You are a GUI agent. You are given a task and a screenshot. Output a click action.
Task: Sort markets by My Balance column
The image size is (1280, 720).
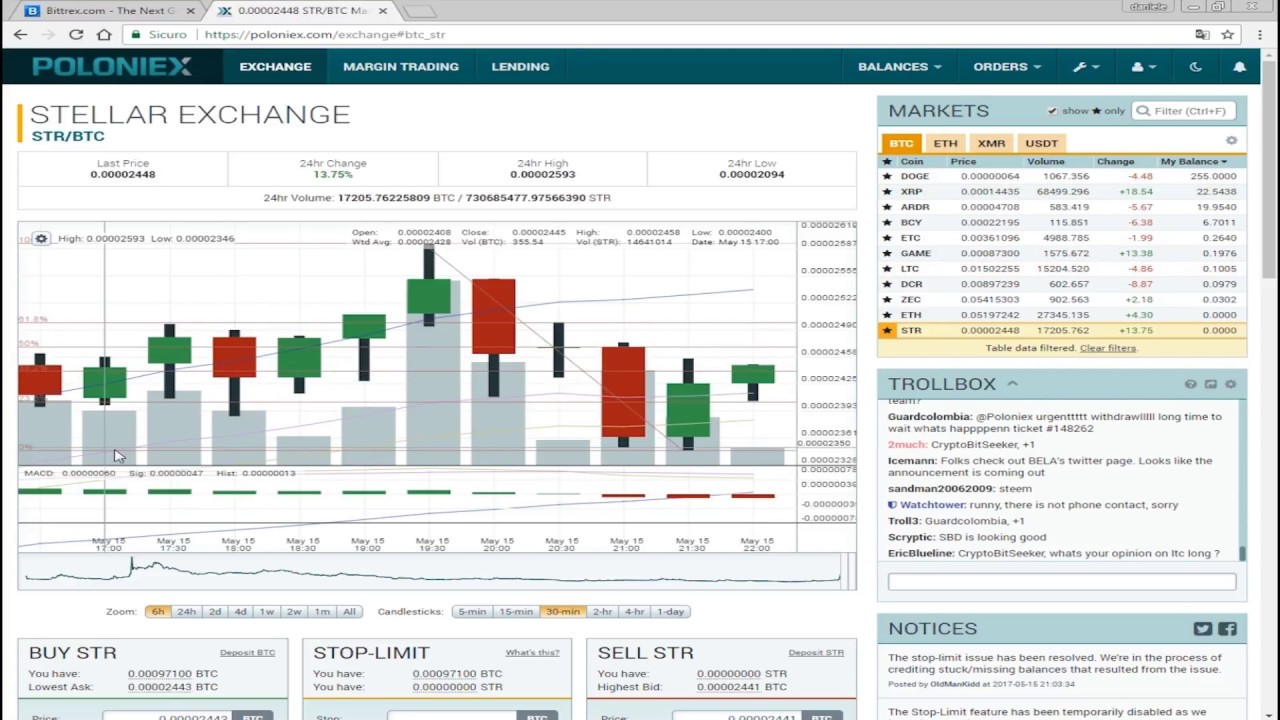[x=1193, y=161]
